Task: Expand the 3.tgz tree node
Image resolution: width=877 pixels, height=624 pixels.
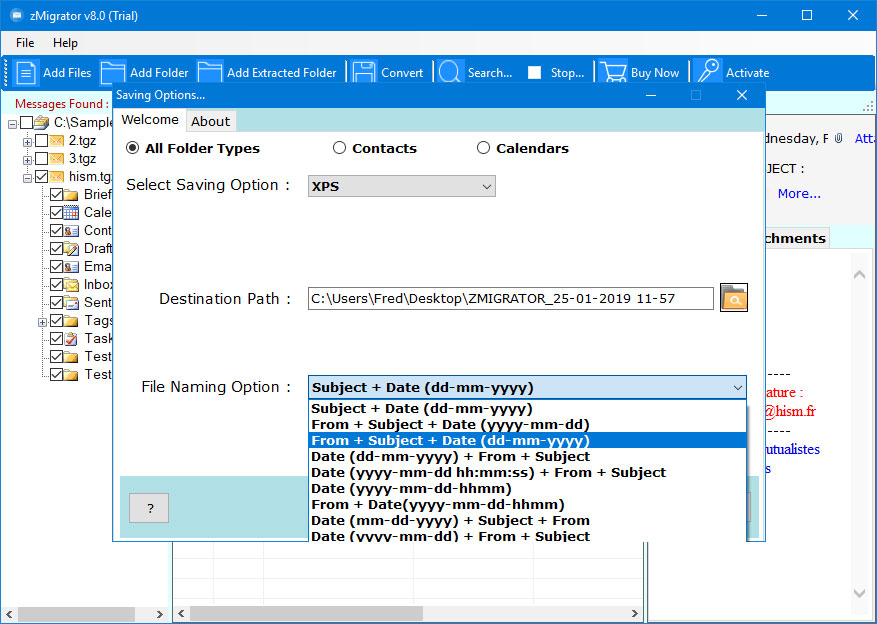Action: [27, 160]
